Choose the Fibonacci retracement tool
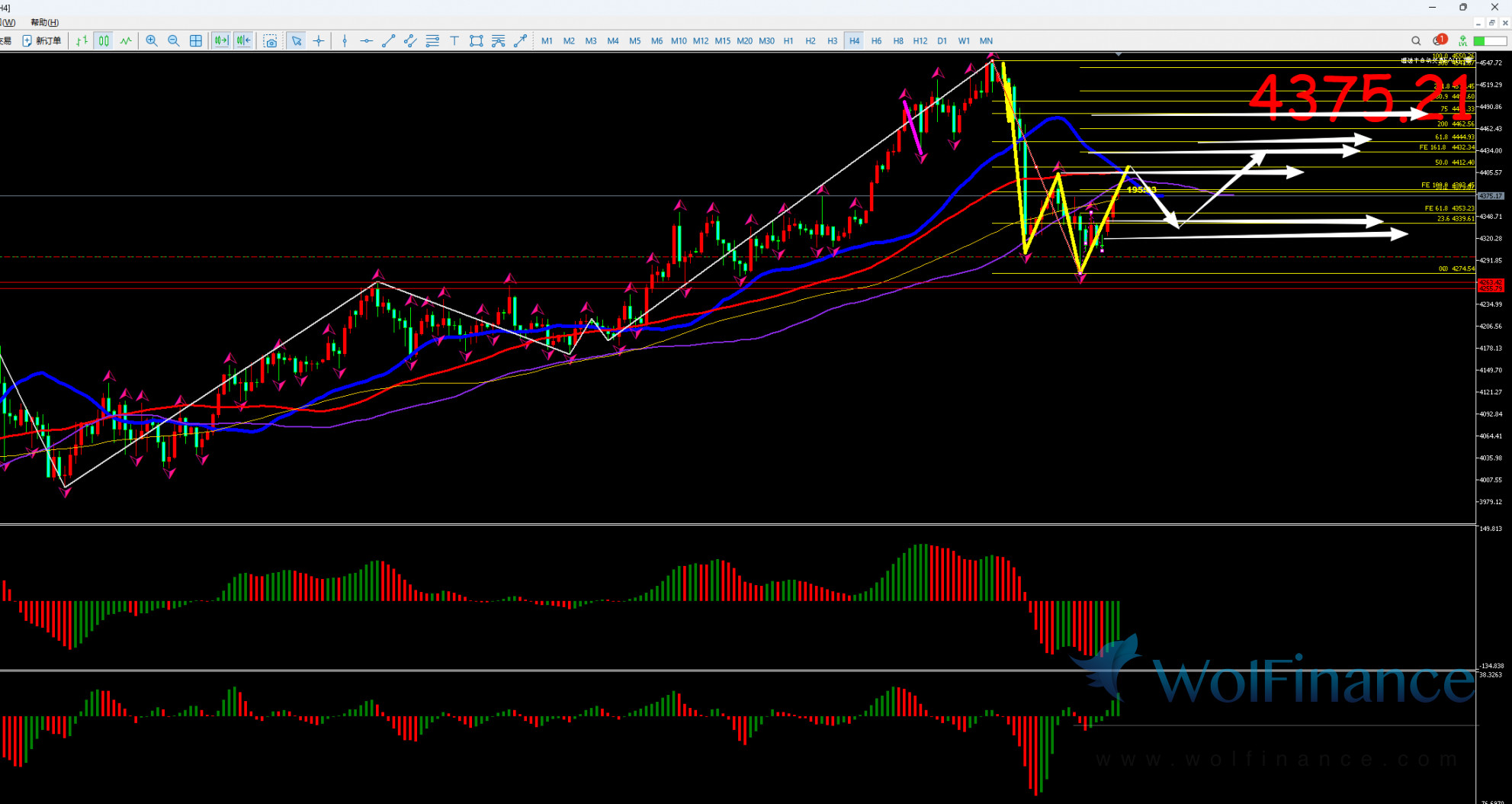The width and height of the screenshot is (1512, 804). pos(498,41)
